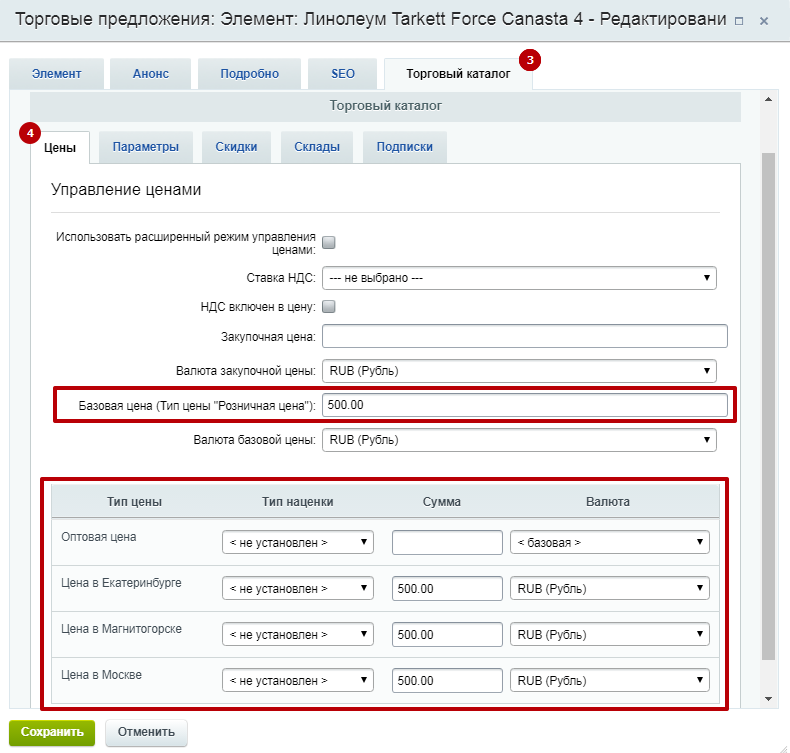Go to the SEO tab
The height and width of the screenshot is (753, 790).
343,74
